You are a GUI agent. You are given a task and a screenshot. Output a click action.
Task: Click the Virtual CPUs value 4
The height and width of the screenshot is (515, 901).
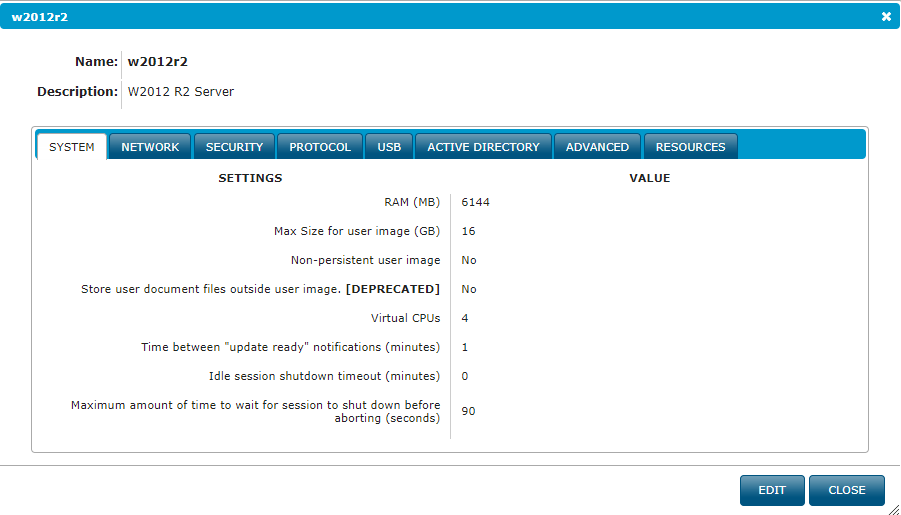[x=465, y=318]
